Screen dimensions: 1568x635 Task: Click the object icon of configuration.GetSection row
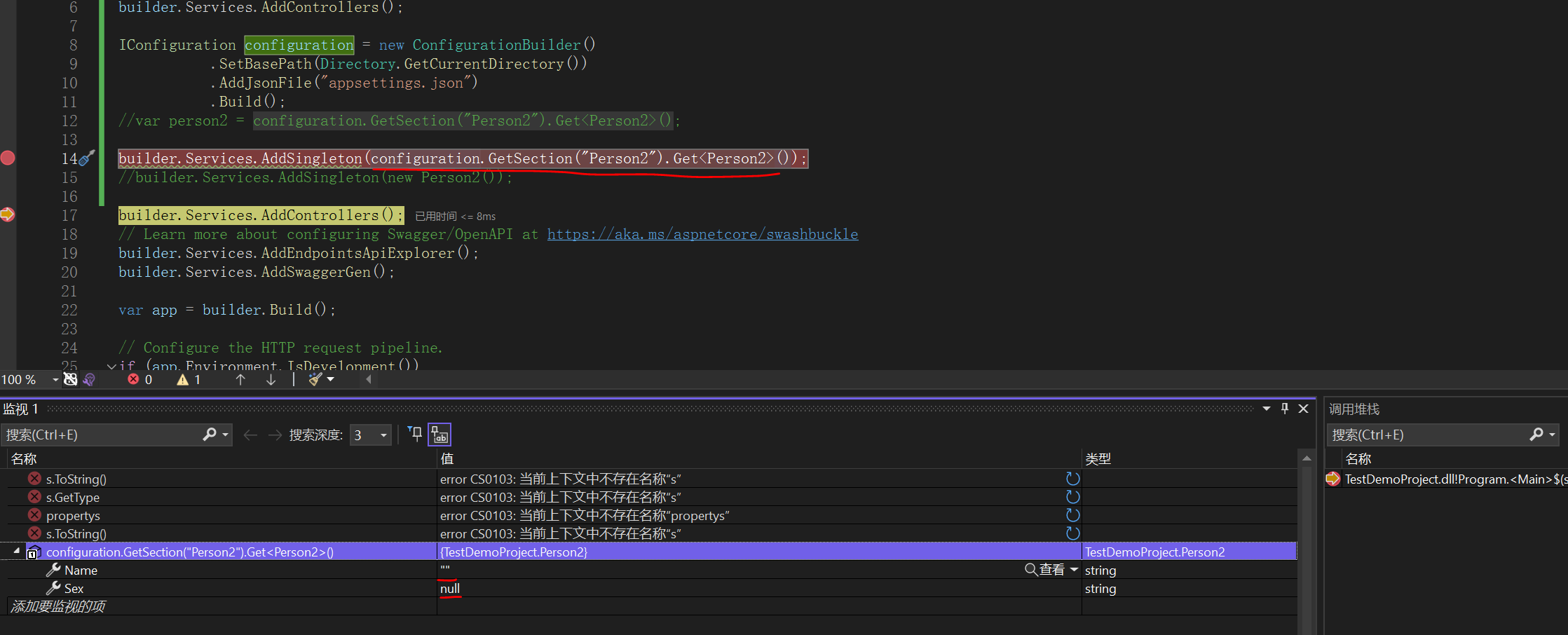(x=34, y=552)
